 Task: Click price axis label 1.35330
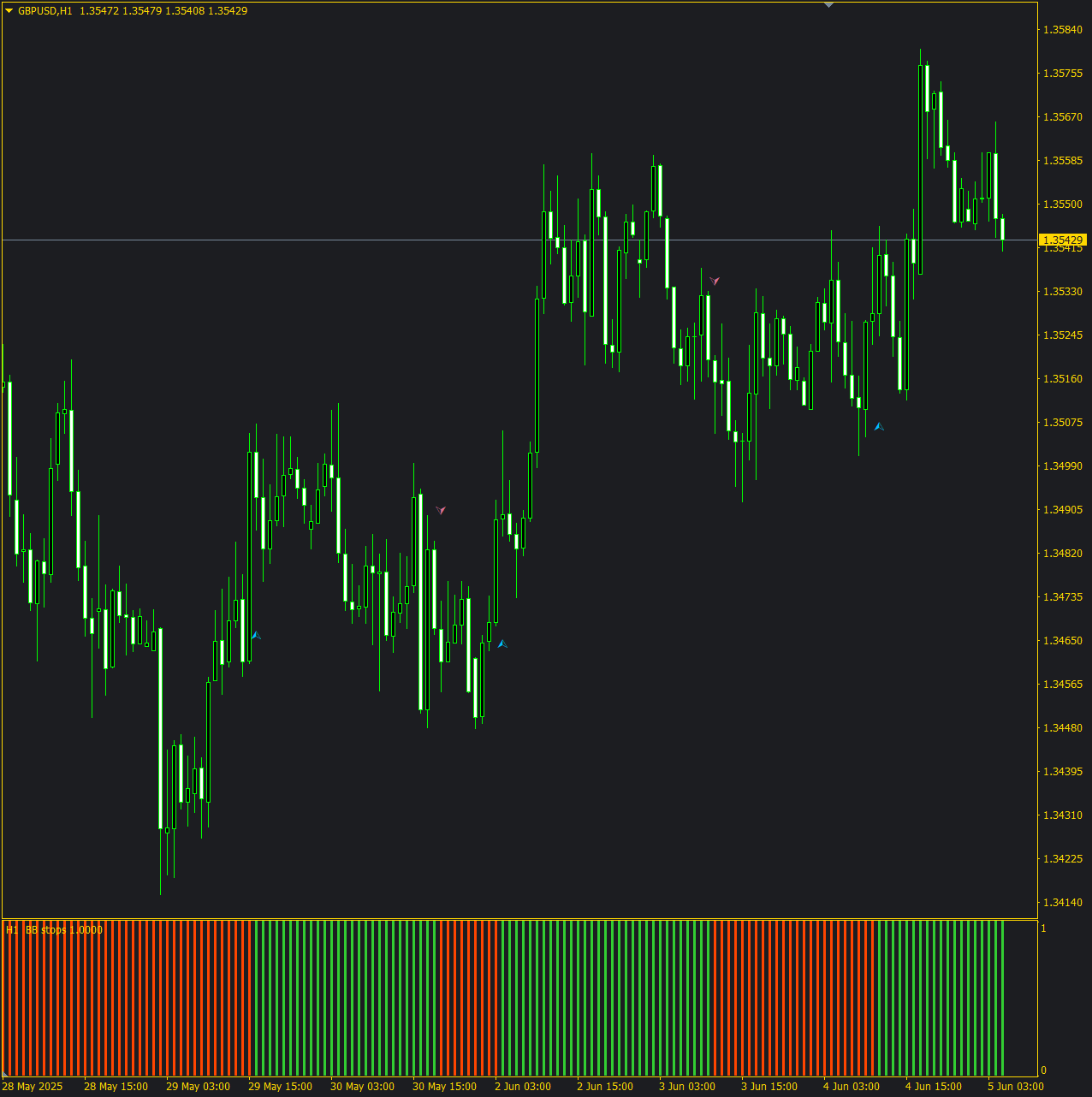tap(1062, 292)
